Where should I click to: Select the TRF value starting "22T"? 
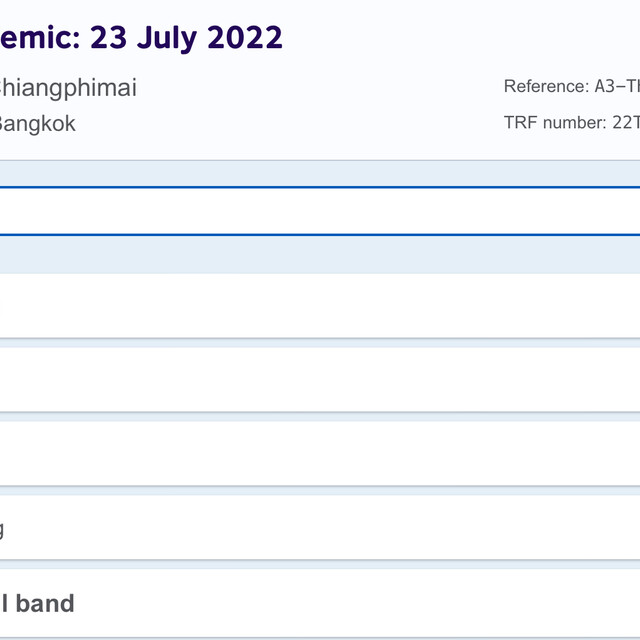(625, 123)
